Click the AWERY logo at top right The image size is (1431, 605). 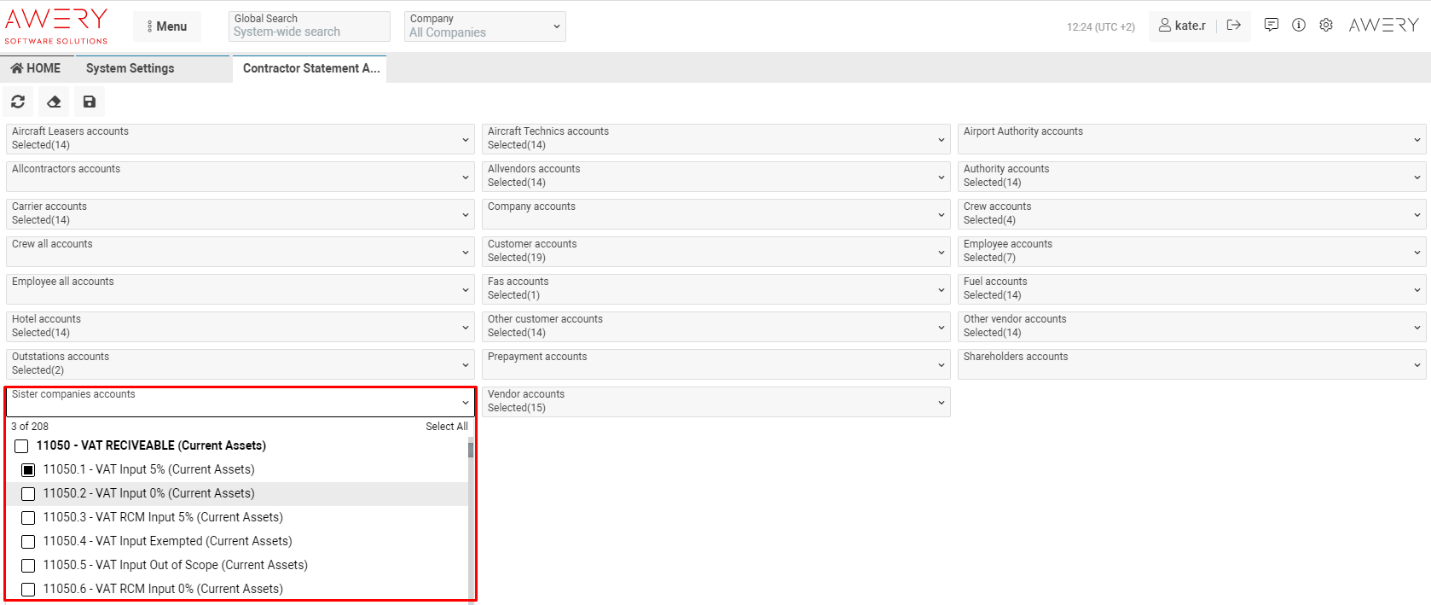pos(1384,25)
